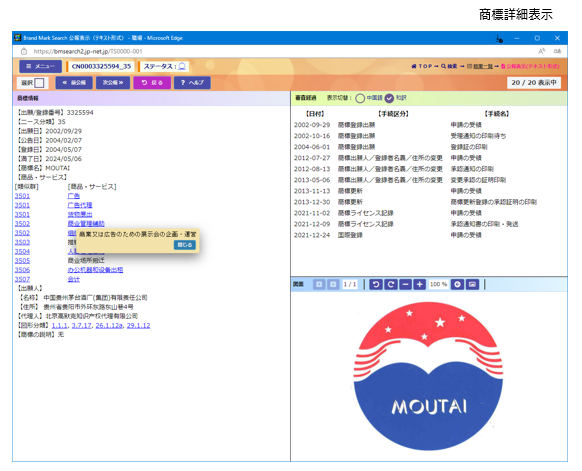Click the 戻る back button
This screenshot has width=582, height=471.
152,83
